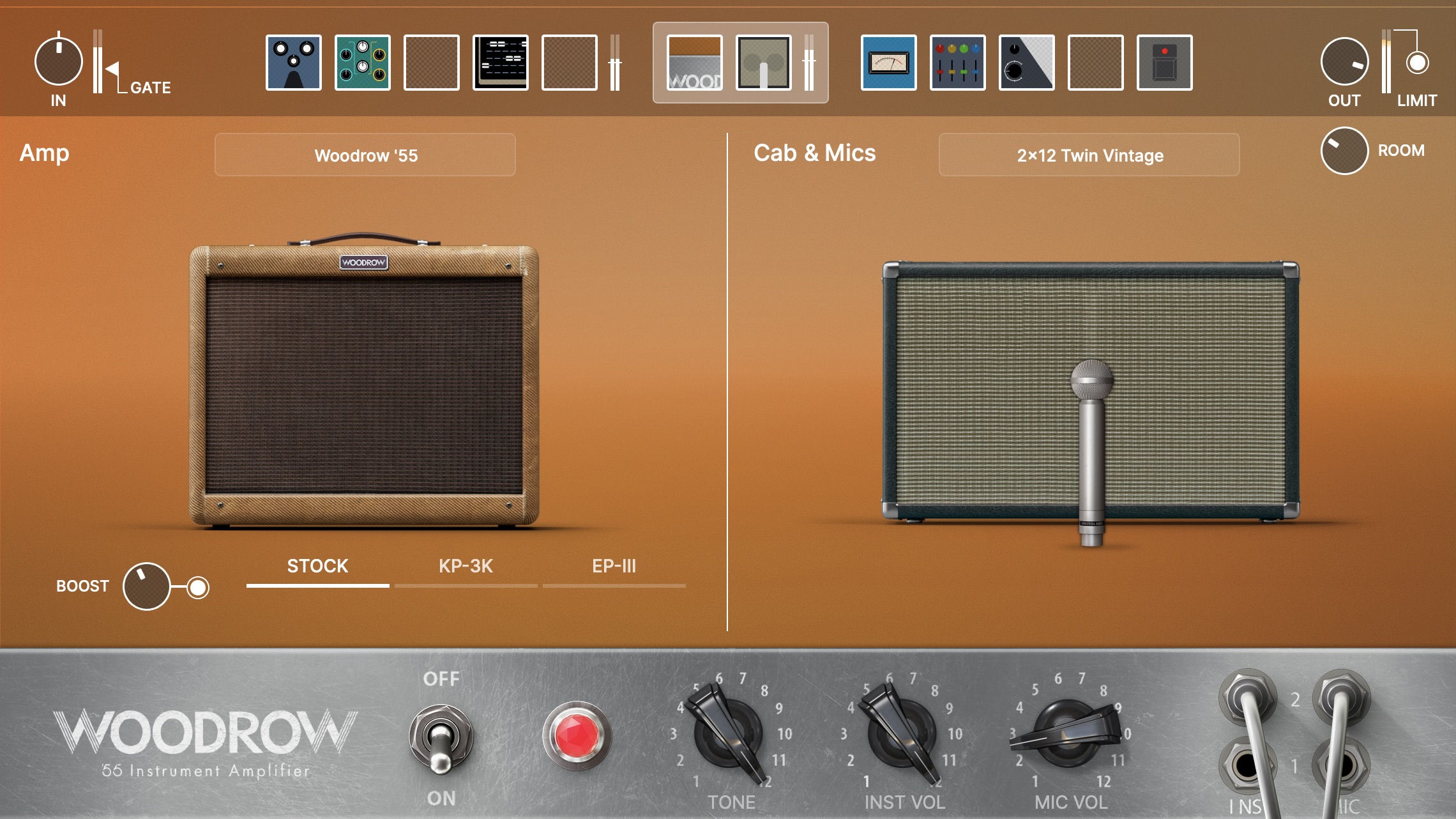Click an empty effect slot to choose an effect

pos(432,63)
